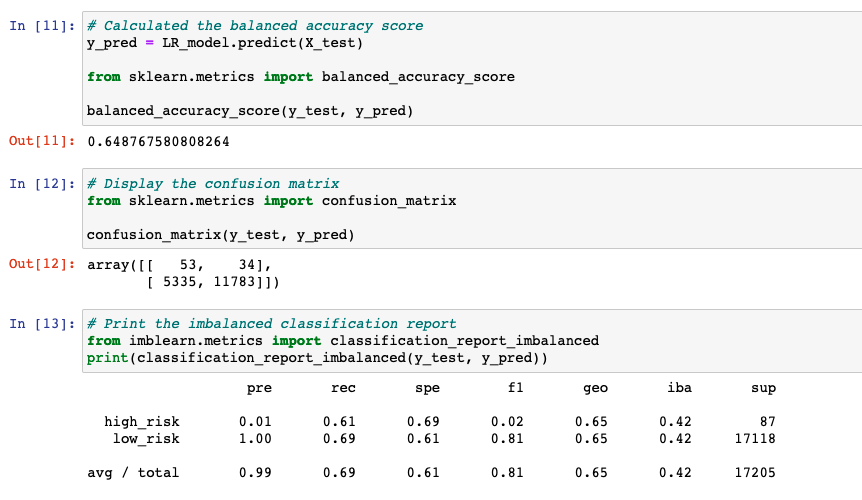Click avg / total geo value 0.65

[591, 473]
